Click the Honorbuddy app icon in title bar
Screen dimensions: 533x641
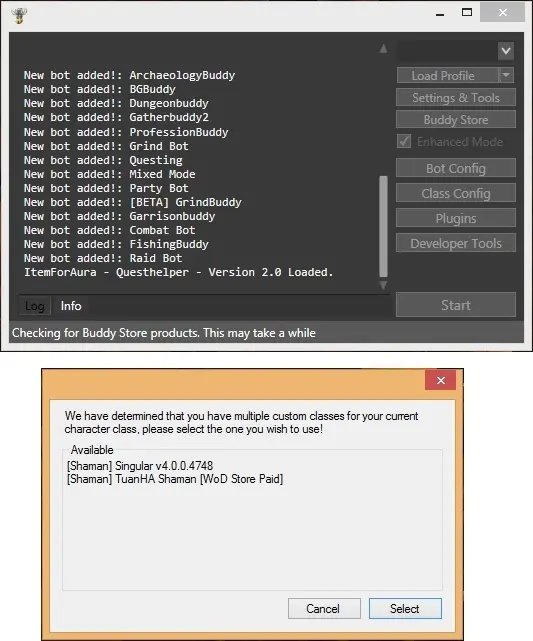click(x=19, y=15)
